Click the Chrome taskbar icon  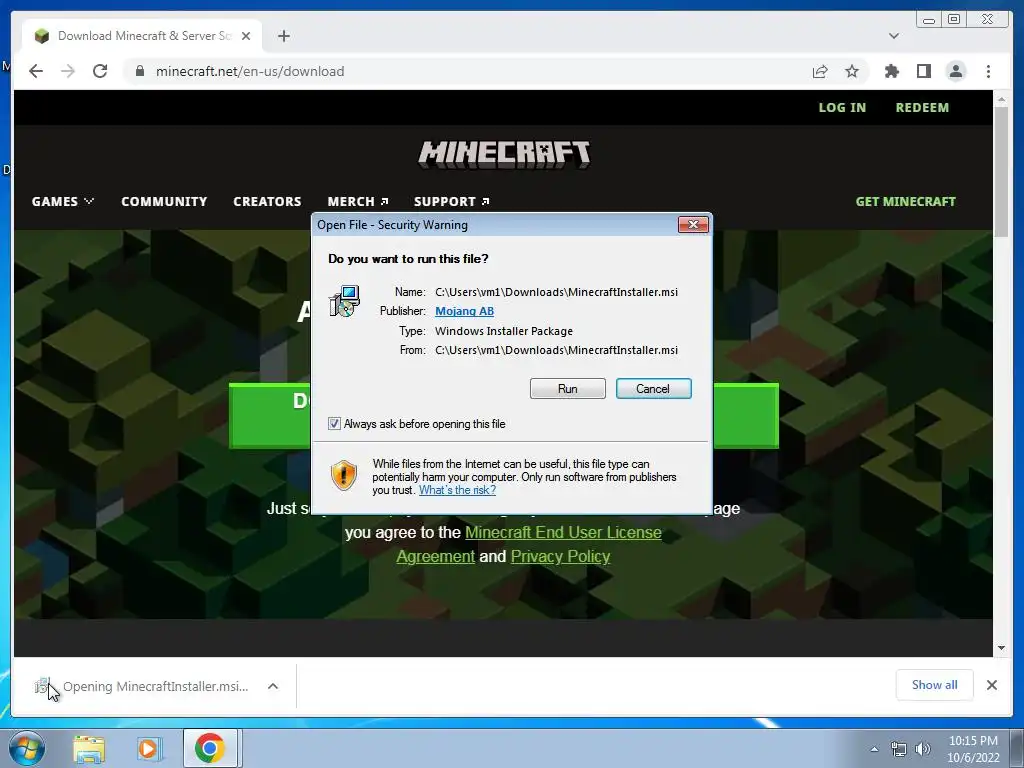(x=210, y=748)
